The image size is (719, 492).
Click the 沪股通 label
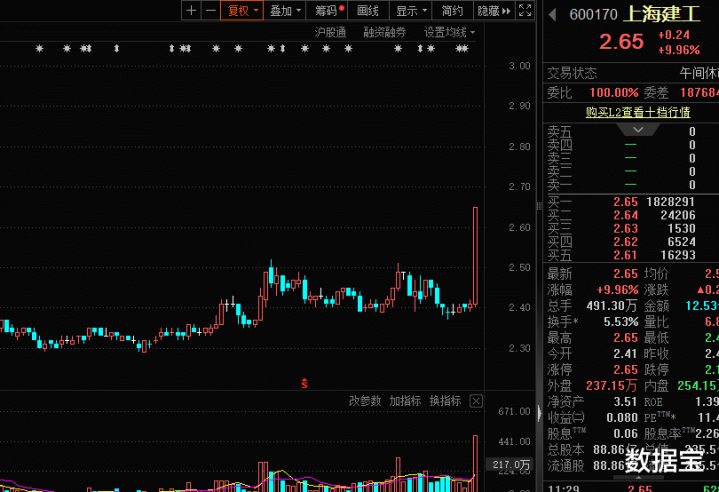[330, 33]
